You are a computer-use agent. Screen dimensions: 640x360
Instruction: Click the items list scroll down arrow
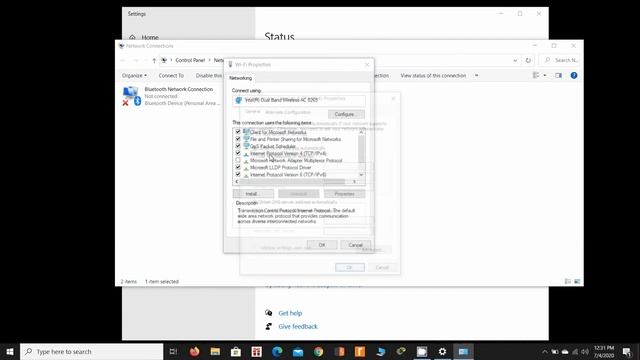361,175
